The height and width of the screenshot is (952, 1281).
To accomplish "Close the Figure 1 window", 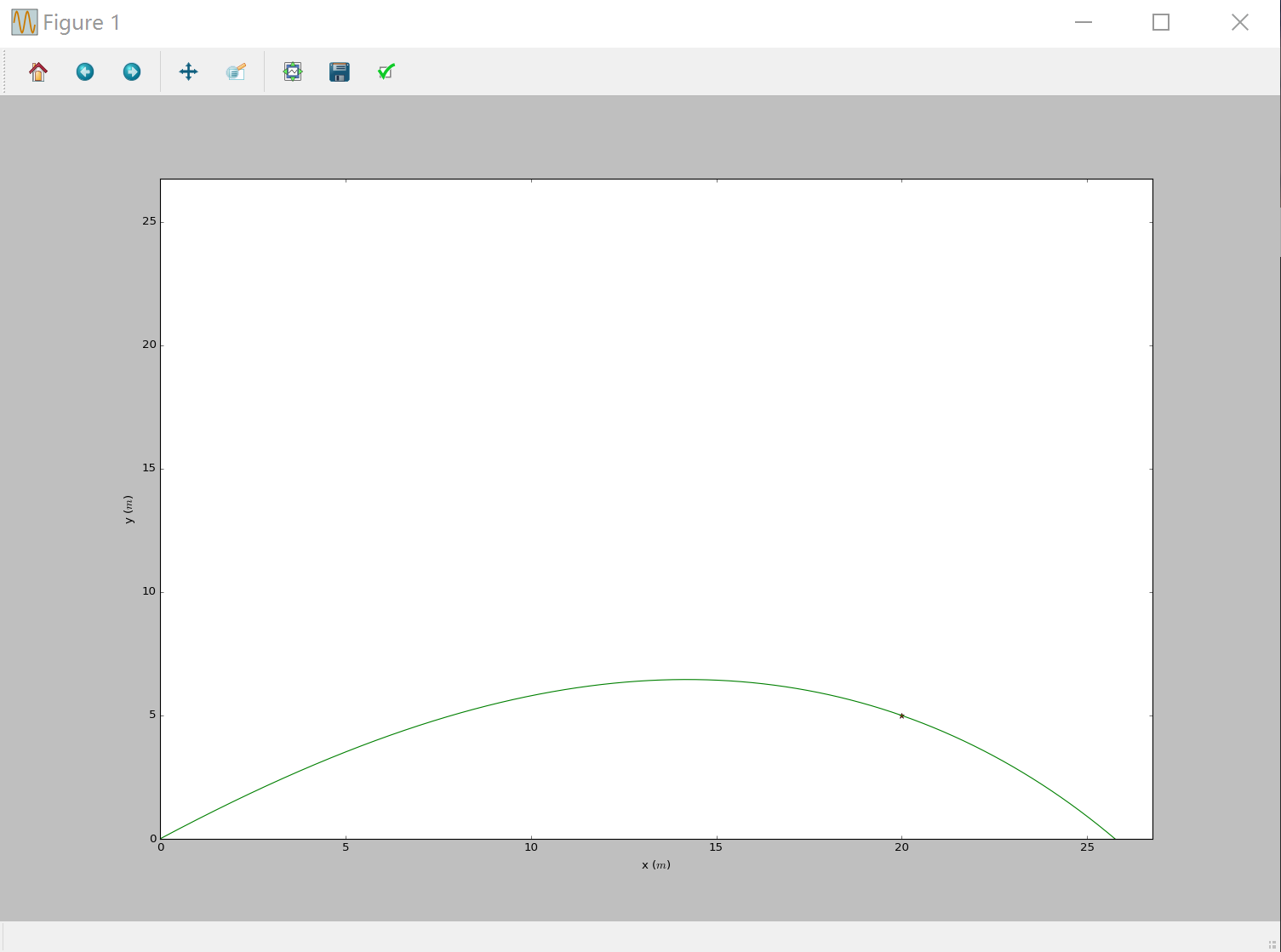I will click(x=1240, y=22).
